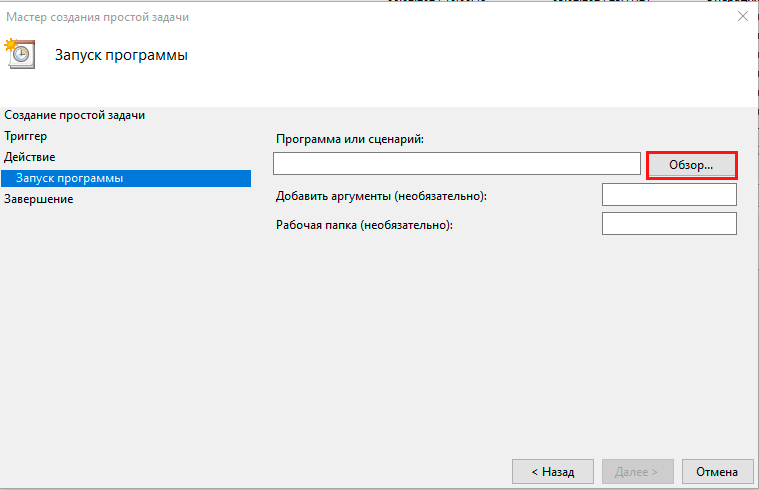Jump to the 'Завершение' step
This screenshot has width=759, height=490.
(x=38, y=199)
